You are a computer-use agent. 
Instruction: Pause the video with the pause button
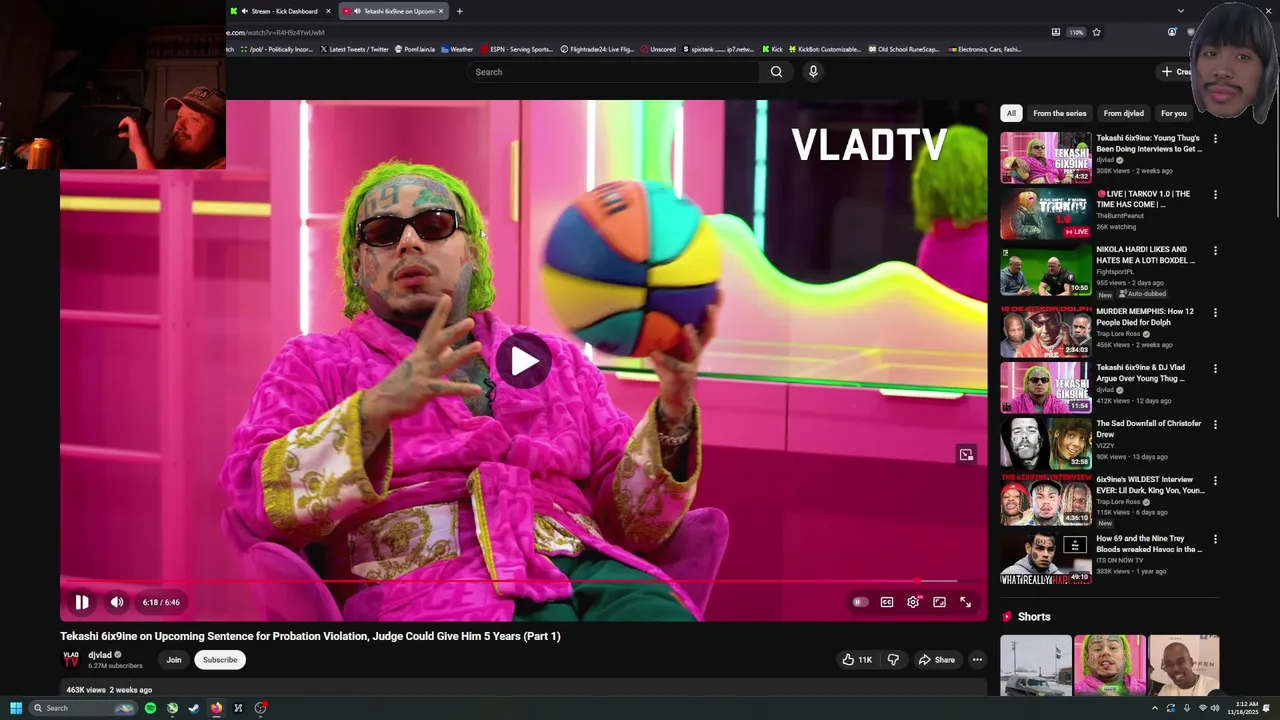(82, 602)
